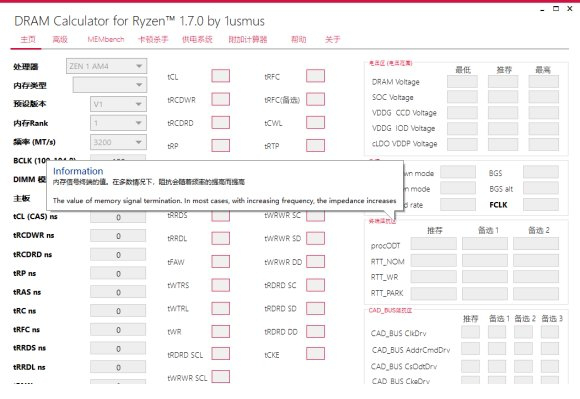
Task: Select the tRP ns value field
Action: pos(118,273)
